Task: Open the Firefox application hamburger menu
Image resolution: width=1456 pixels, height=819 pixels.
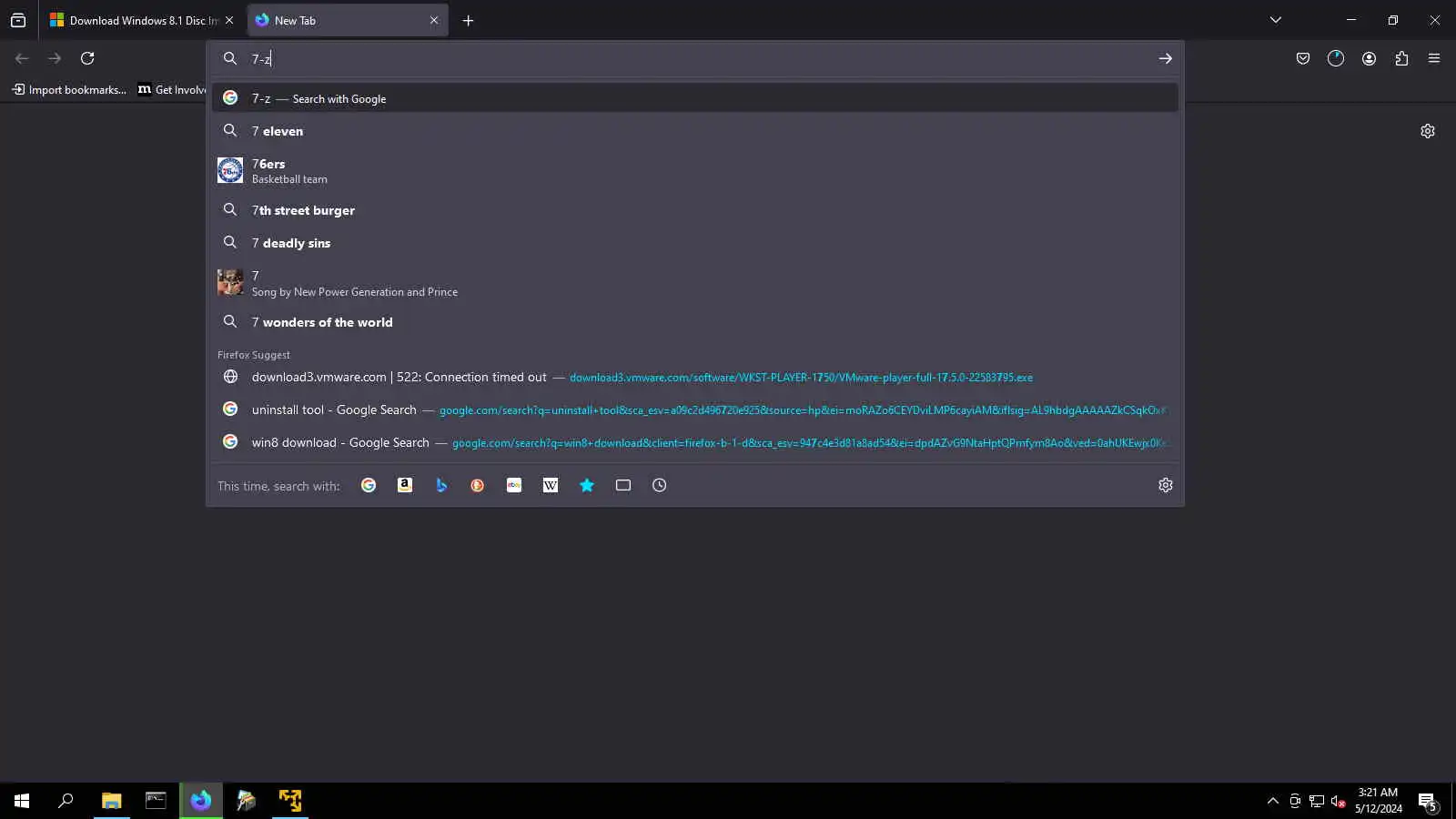Action: point(1434,58)
